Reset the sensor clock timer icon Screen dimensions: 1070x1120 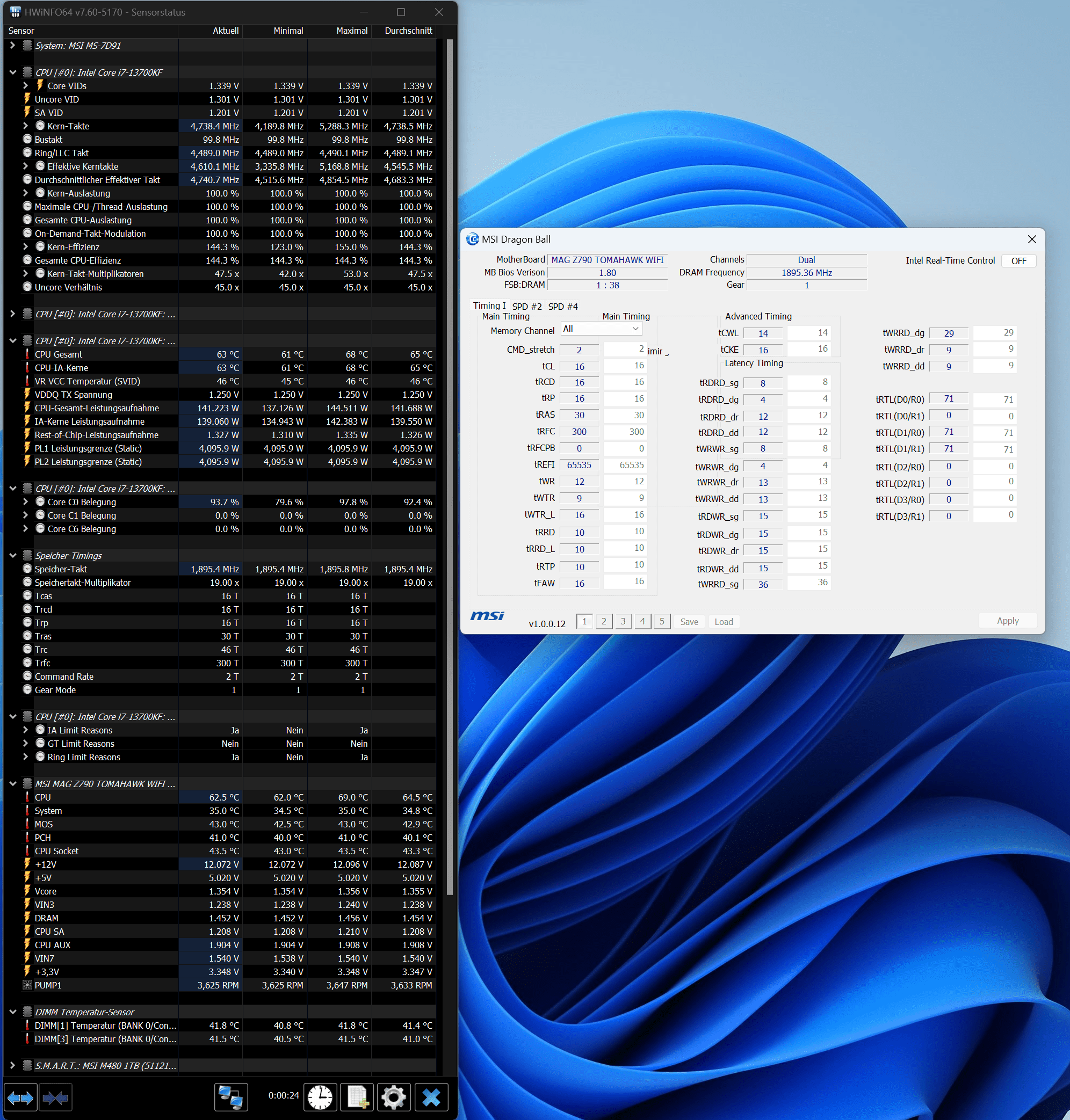[320, 1097]
